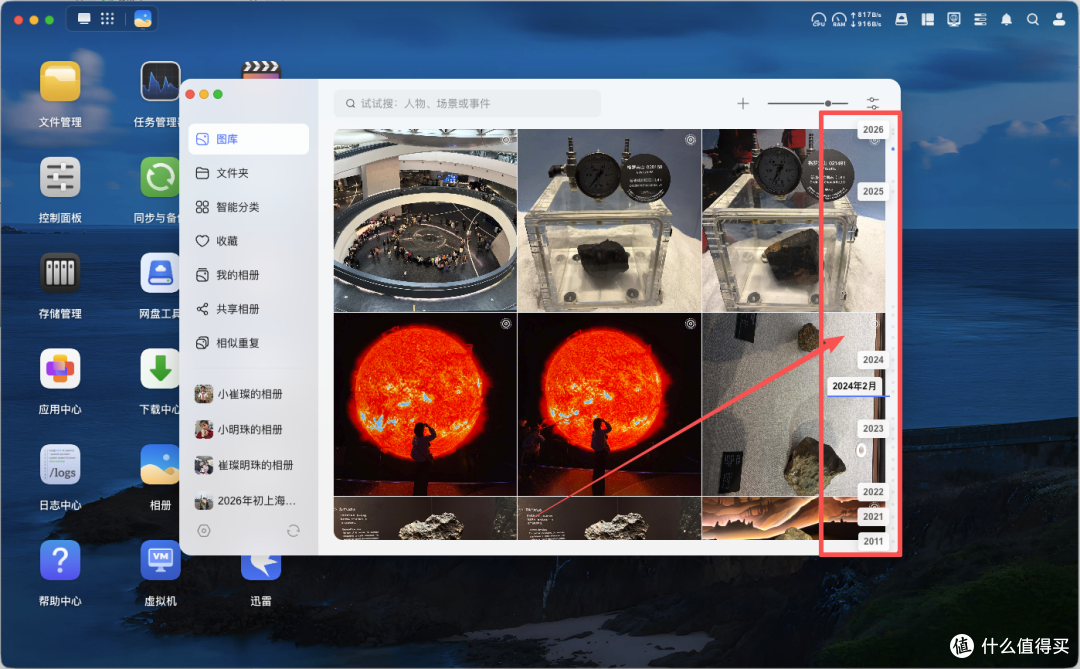Click the photo search field 试试搜

click(467, 103)
